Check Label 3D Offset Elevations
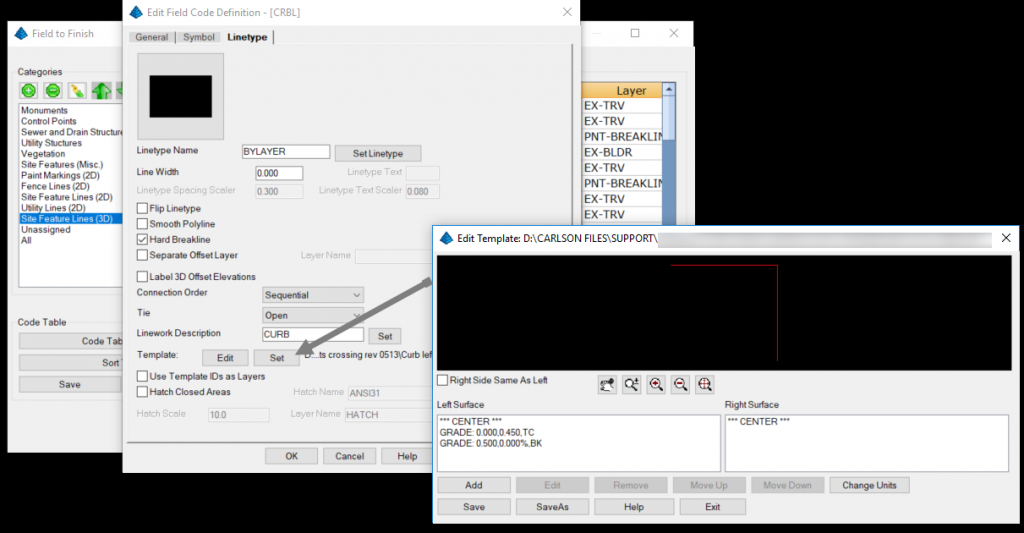Viewport: 1024px width, 533px height. tap(142, 277)
